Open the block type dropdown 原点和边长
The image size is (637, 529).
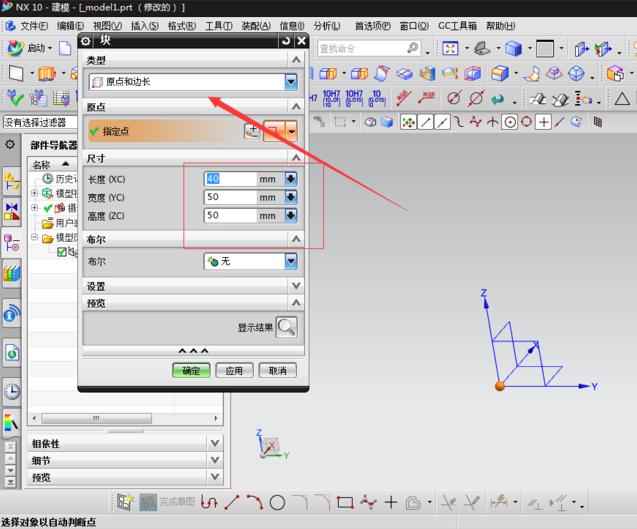193,82
